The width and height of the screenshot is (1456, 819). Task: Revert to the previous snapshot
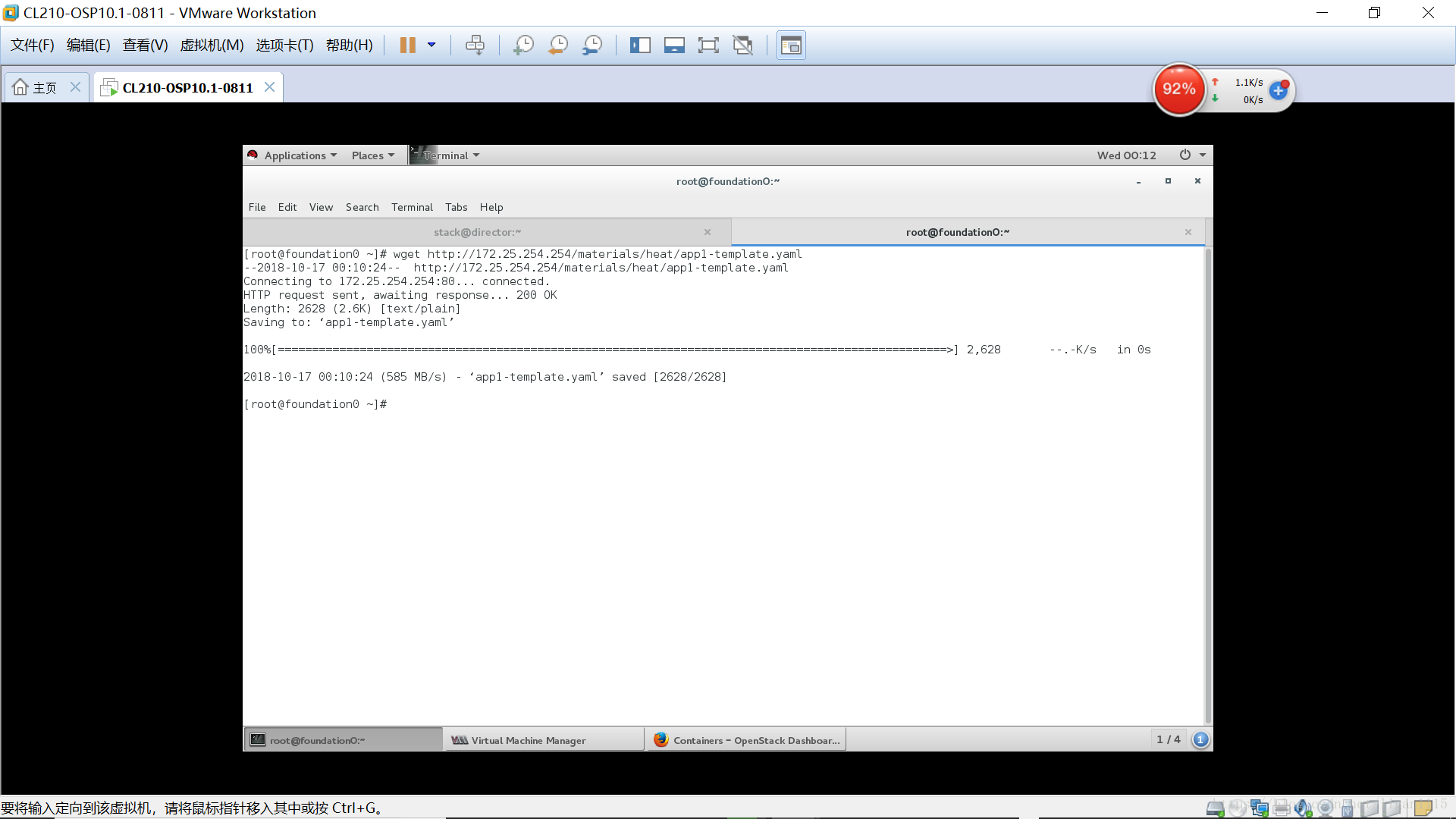coord(558,45)
